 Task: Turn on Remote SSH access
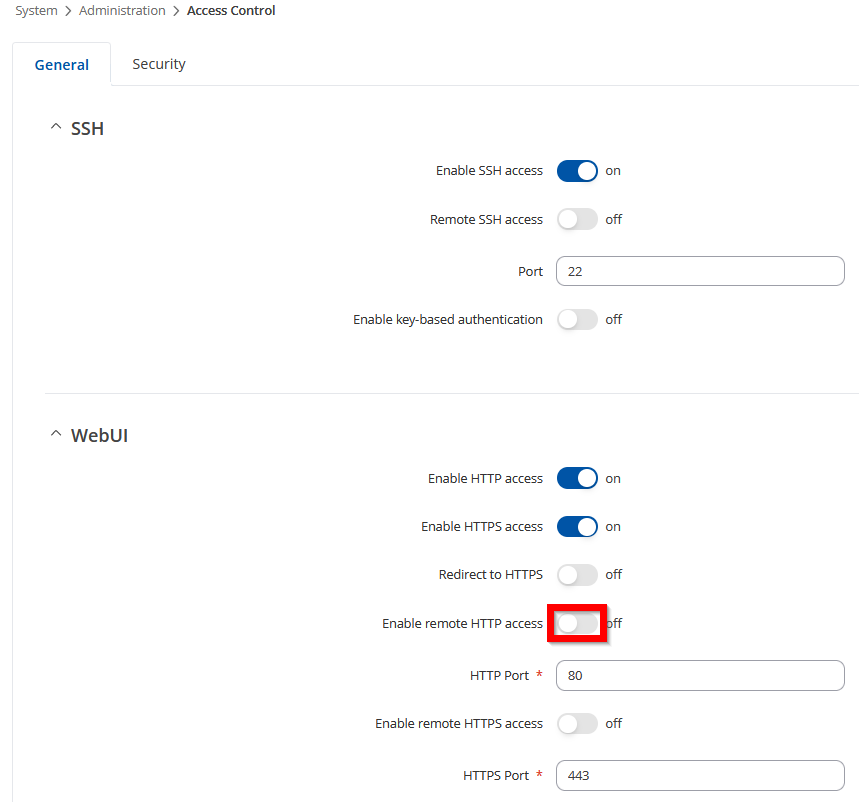(x=577, y=220)
